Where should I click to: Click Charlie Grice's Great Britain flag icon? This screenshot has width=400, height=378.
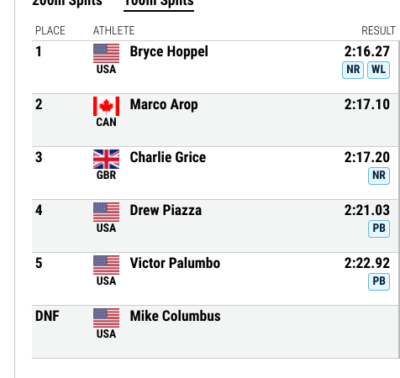coord(106,159)
